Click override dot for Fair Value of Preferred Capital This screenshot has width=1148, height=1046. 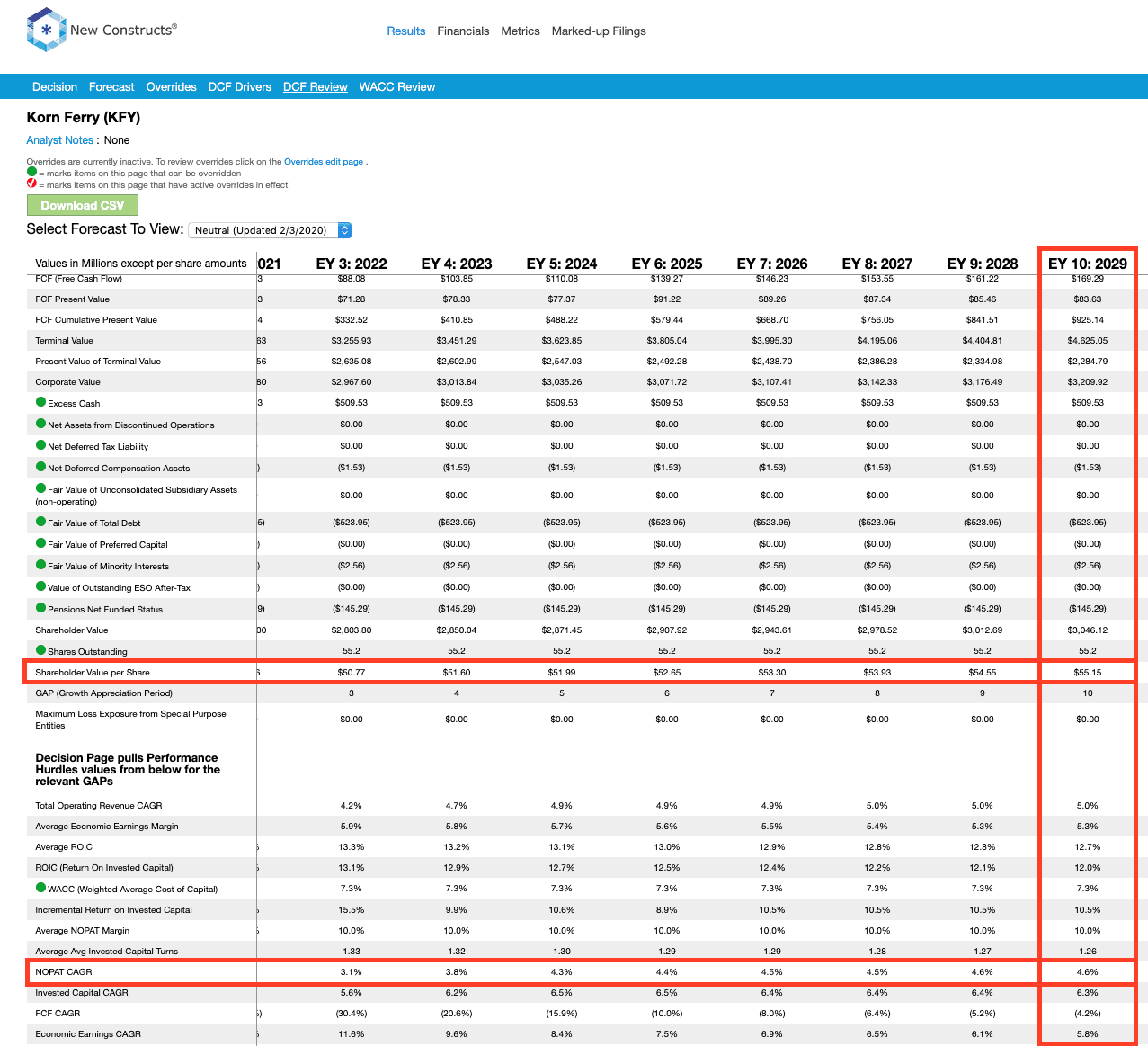point(40,543)
